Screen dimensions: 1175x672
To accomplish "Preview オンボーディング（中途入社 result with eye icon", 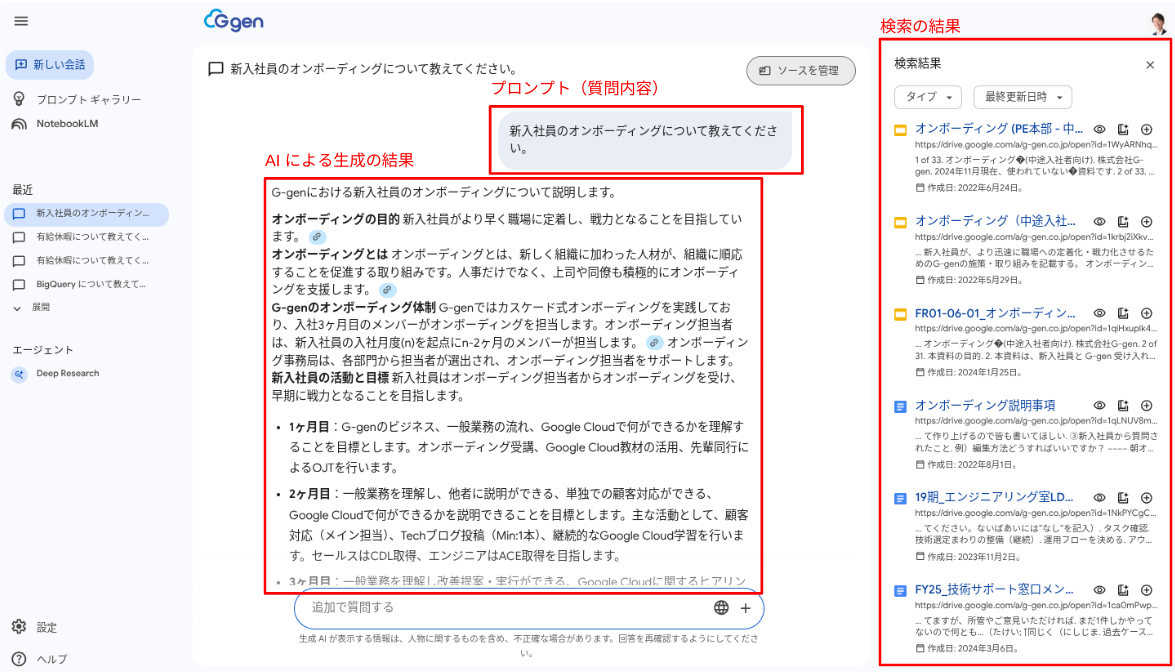I will [1099, 222].
